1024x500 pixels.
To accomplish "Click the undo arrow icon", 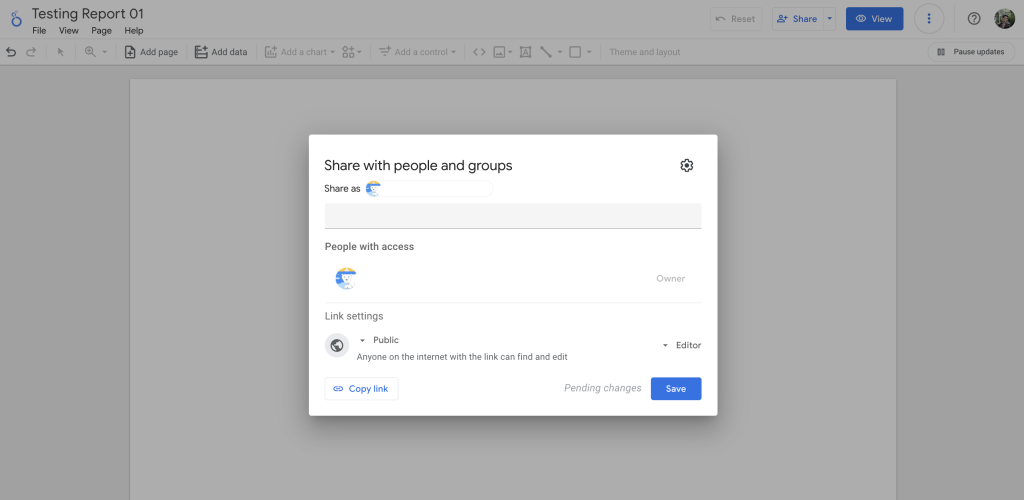I will pos(11,52).
